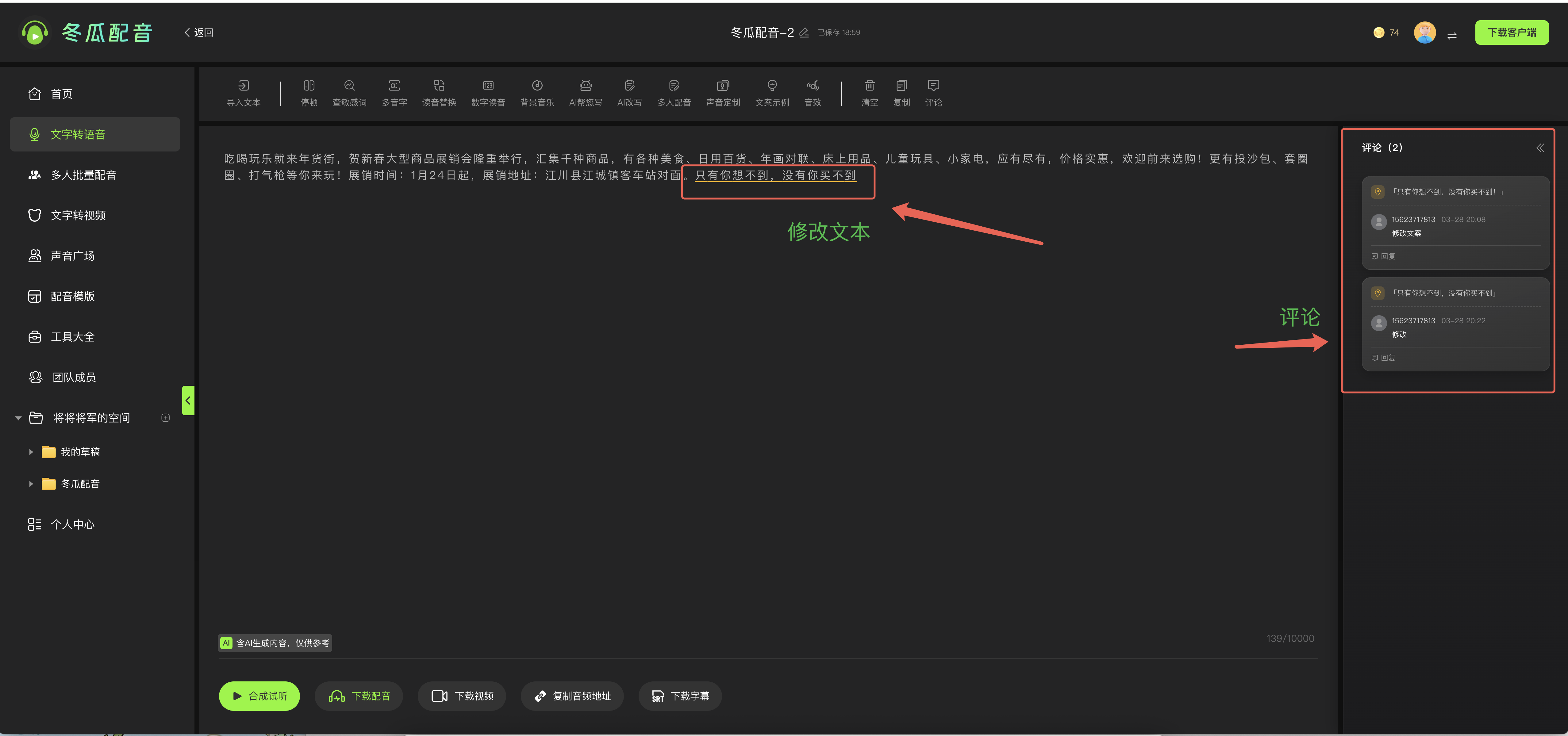
Task: Go to 多人批量配音 in sidebar
Action: (83, 175)
